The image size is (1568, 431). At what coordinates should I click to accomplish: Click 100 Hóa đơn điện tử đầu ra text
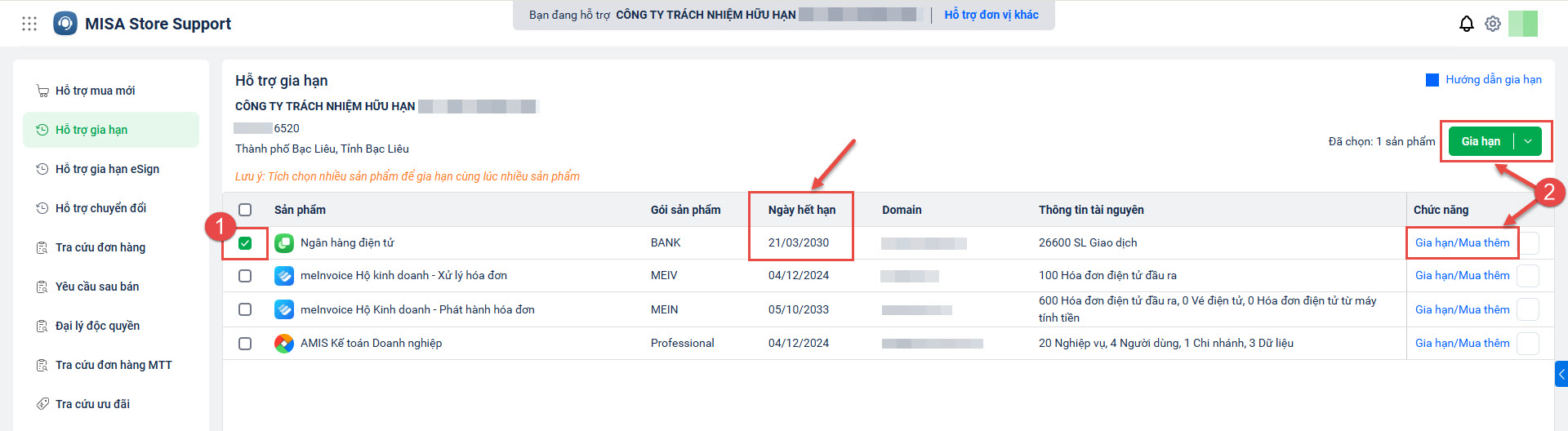(x=1107, y=275)
